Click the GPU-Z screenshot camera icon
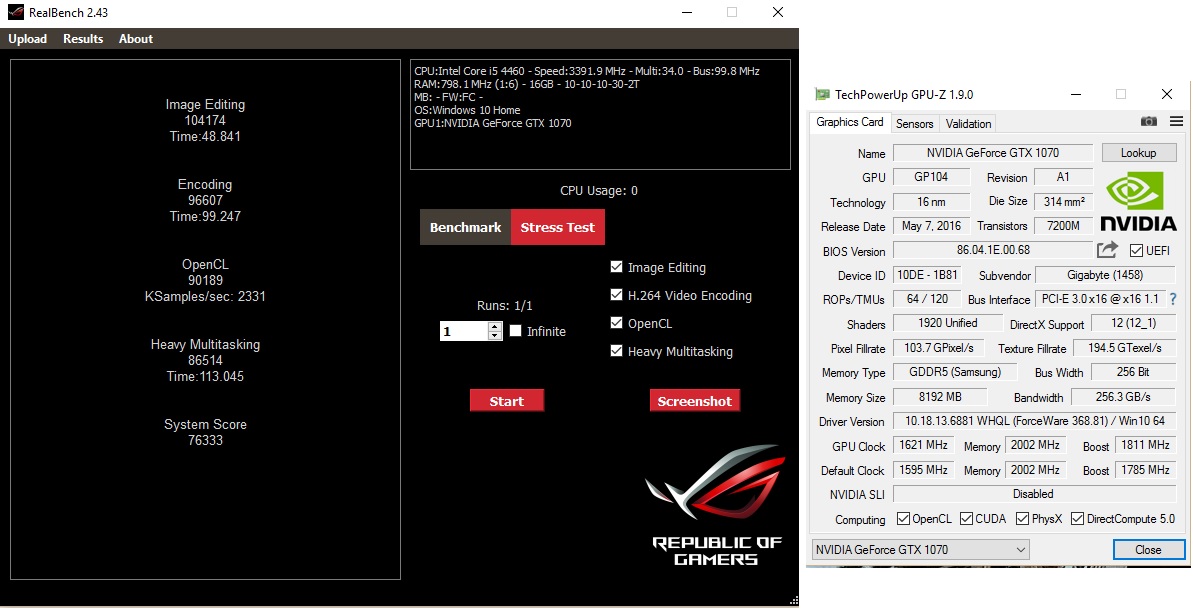Image resolution: width=1193 pixels, height=611 pixels. click(x=1149, y=122)
